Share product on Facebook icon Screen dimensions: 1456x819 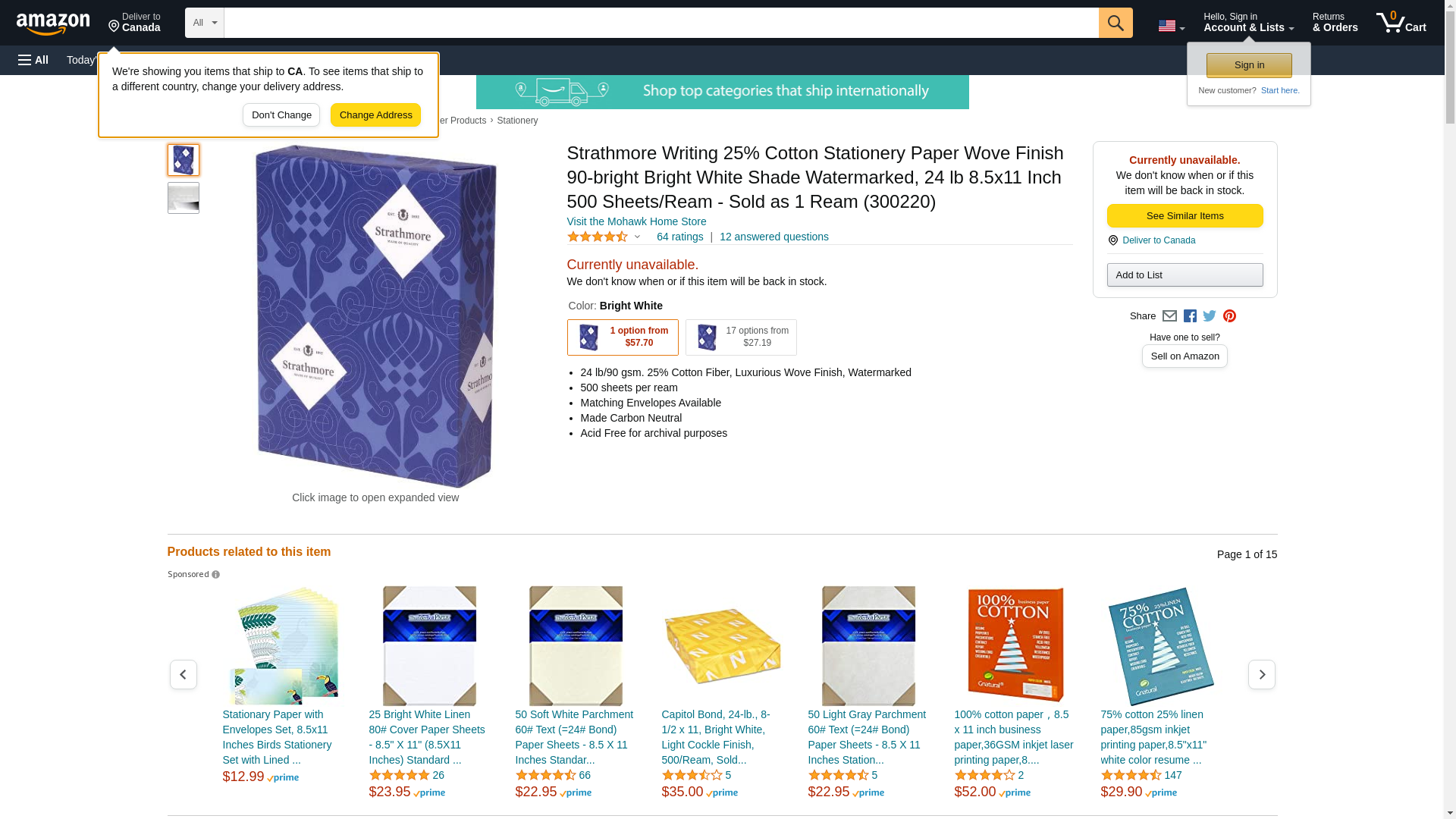(1190, 316)
